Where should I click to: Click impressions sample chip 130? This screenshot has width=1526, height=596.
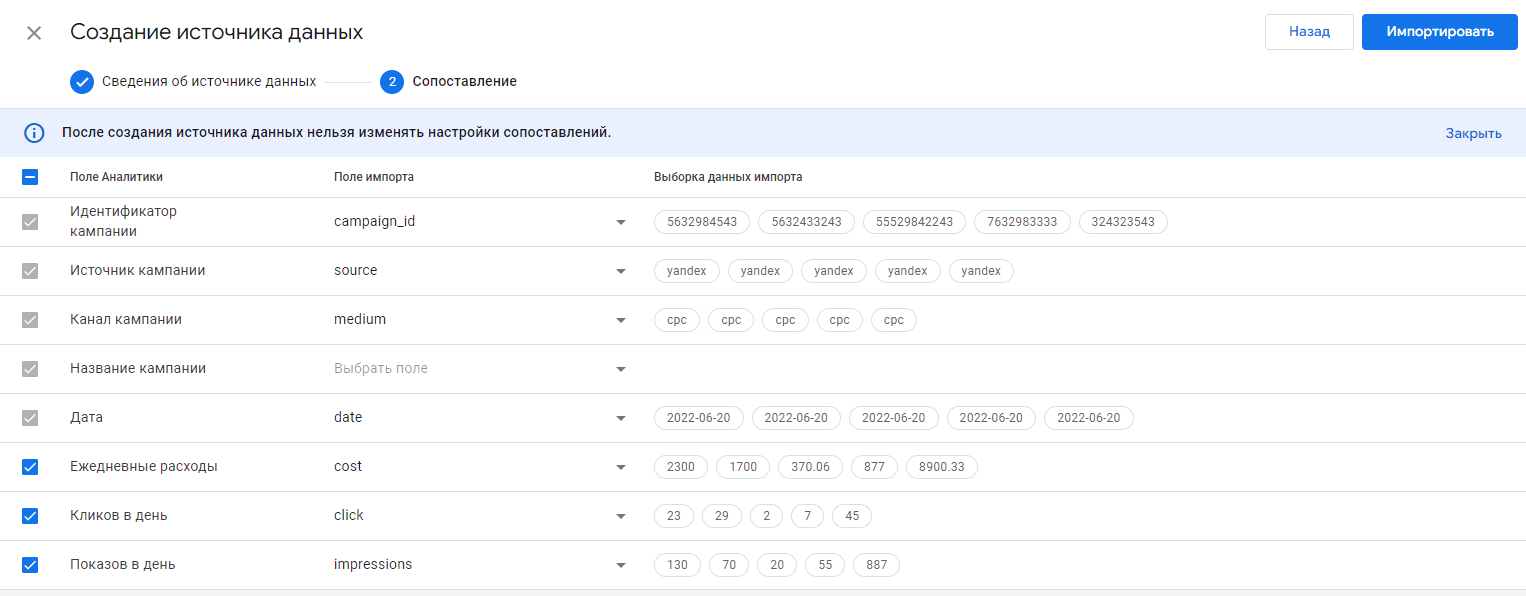click(x=677, y=565)
